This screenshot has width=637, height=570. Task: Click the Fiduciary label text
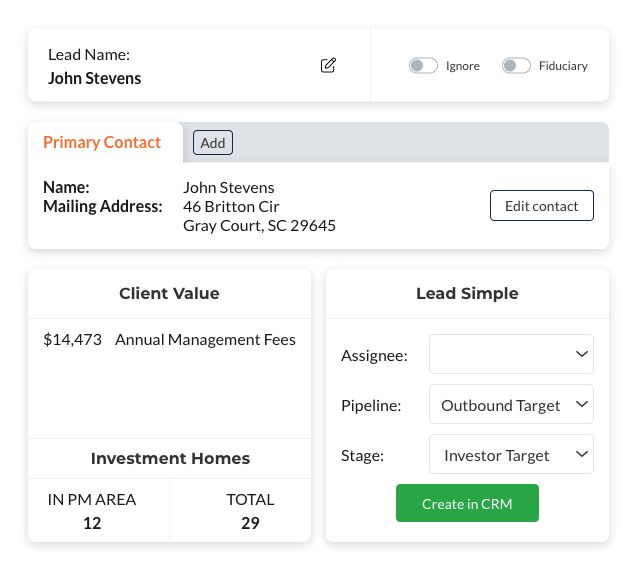click(563, 66)
